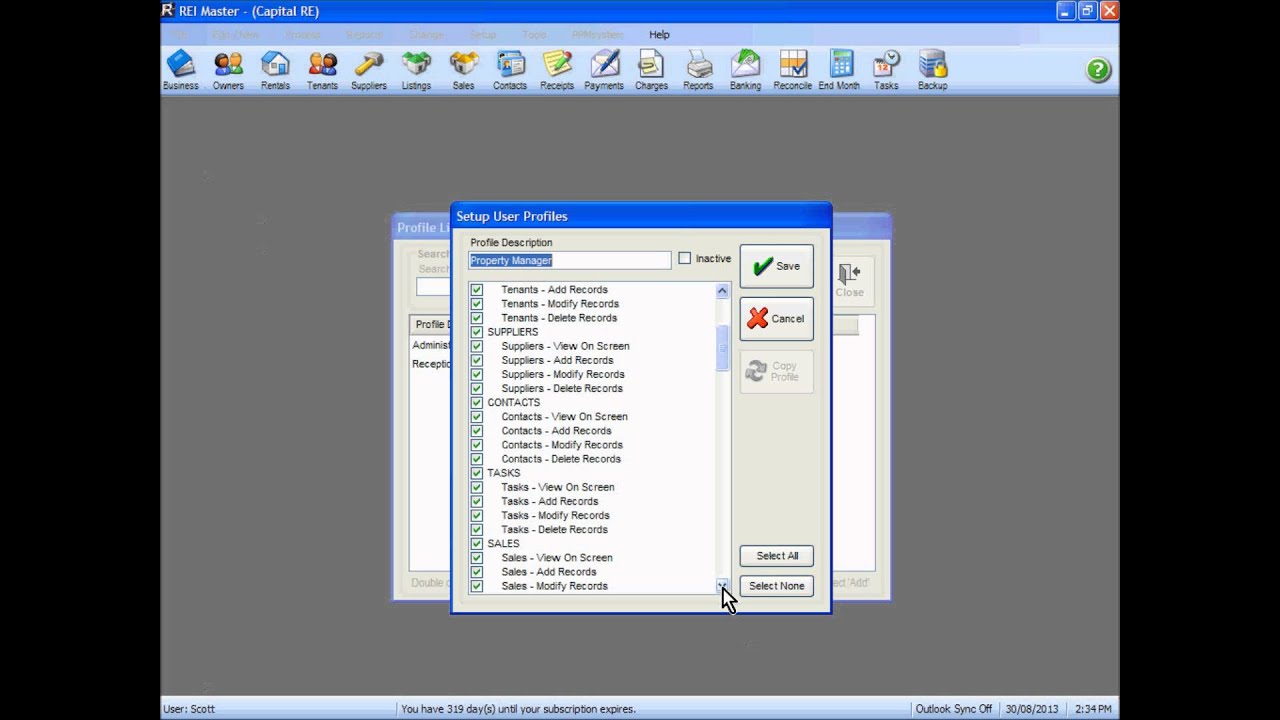Click the Reconcile toolbar icon

tap(793, 70)
